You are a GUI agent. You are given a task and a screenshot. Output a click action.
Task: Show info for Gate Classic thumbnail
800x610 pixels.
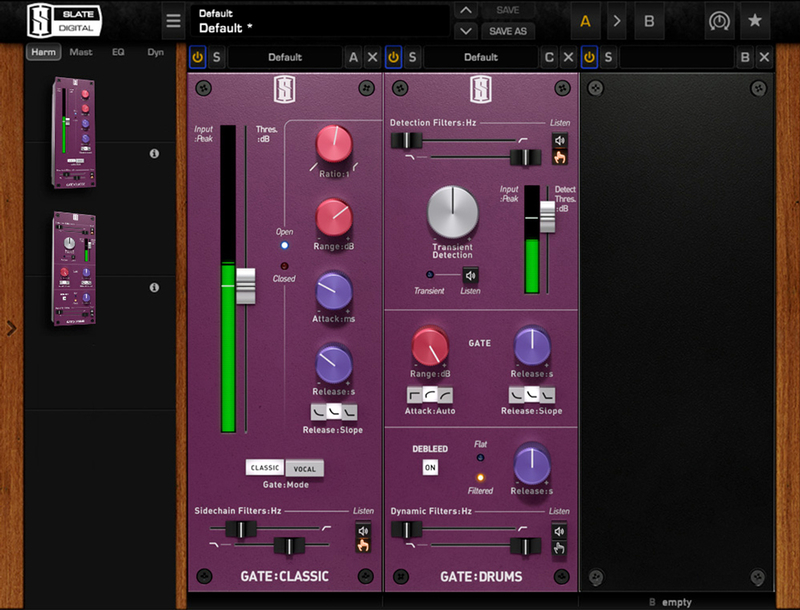(x=154, y=154)
